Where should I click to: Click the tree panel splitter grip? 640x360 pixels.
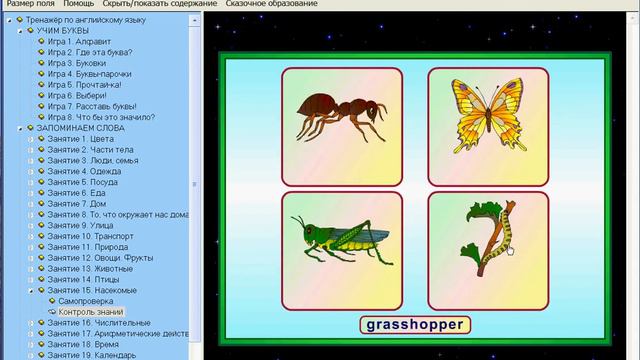tap(195, 184)
